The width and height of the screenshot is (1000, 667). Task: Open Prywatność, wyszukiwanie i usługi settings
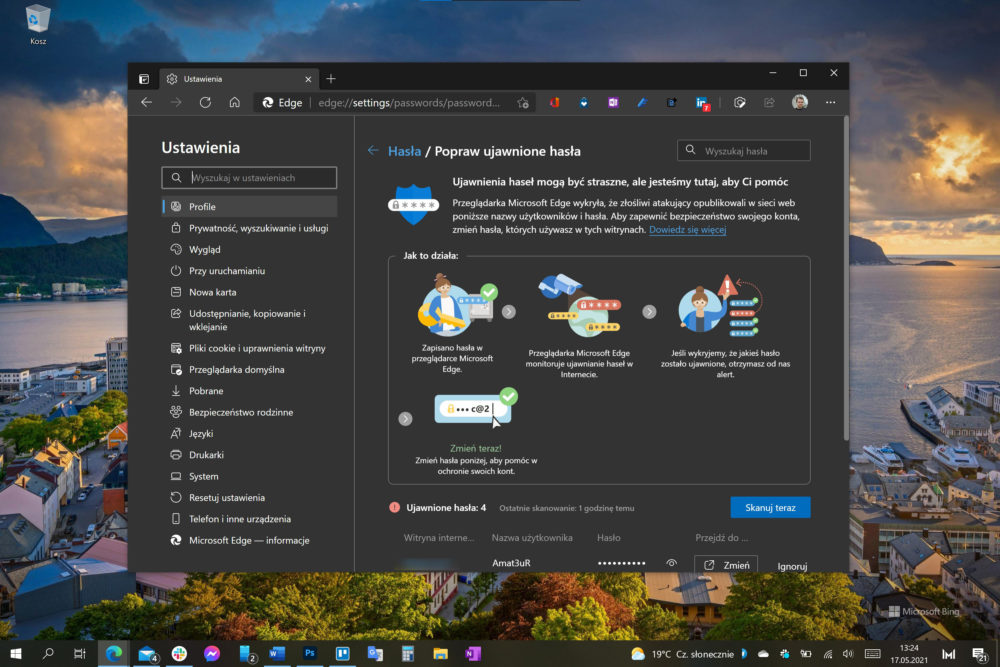pyautogui.click(x=249, y=228)
